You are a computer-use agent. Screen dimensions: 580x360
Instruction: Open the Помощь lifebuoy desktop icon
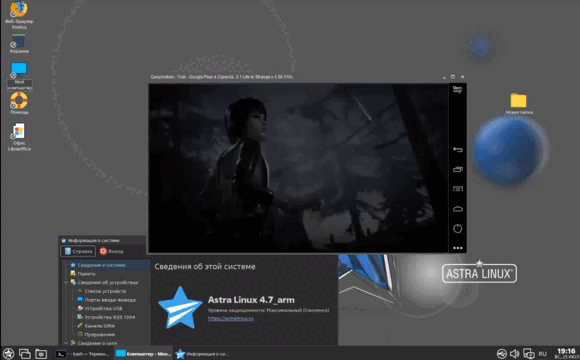[19, 103]
